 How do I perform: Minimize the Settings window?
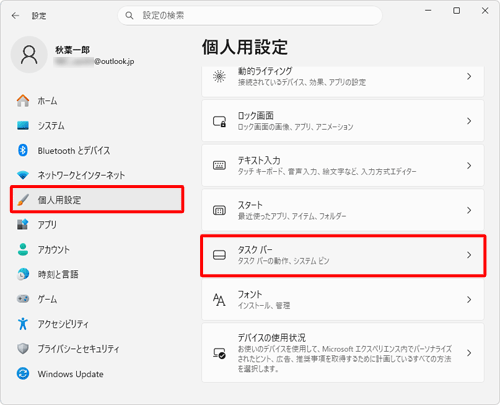428,11
